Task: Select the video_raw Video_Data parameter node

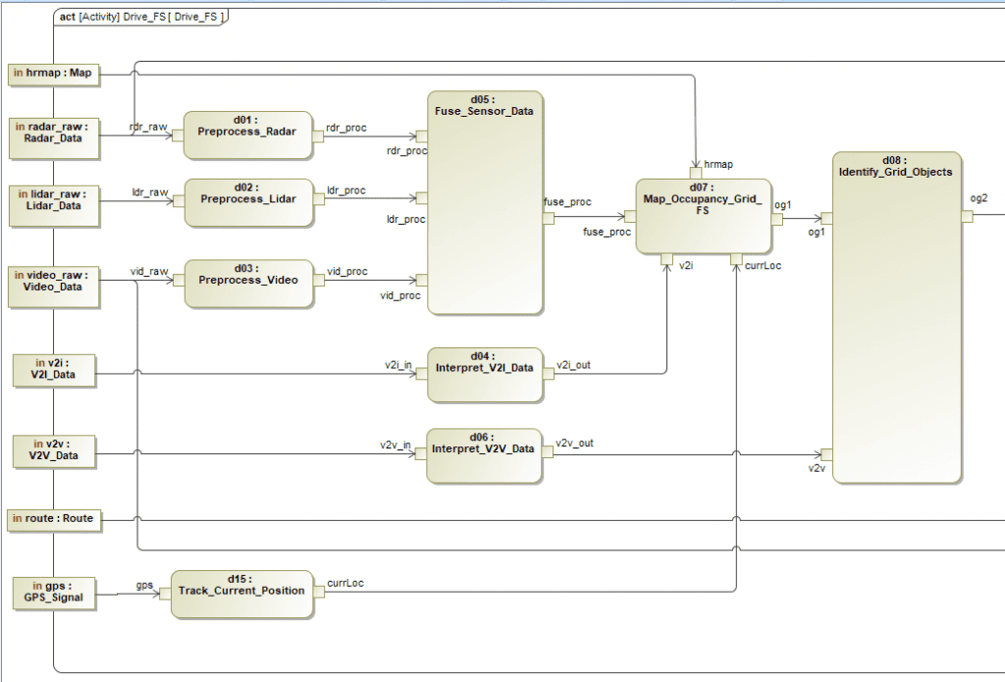Action: click(54, 286)
